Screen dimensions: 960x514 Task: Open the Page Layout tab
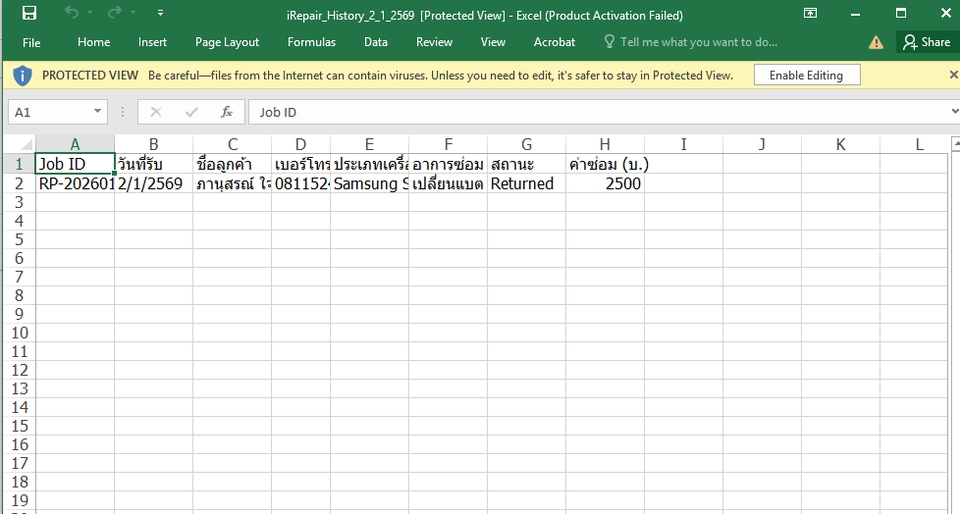point(227,42)
